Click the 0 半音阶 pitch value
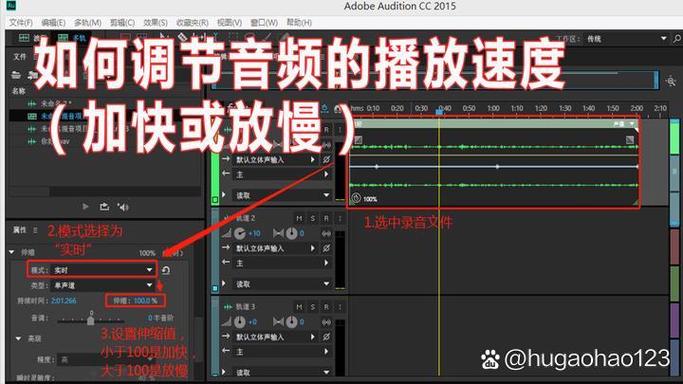This screenshot has width=683, height=384. tap(161, 318)
